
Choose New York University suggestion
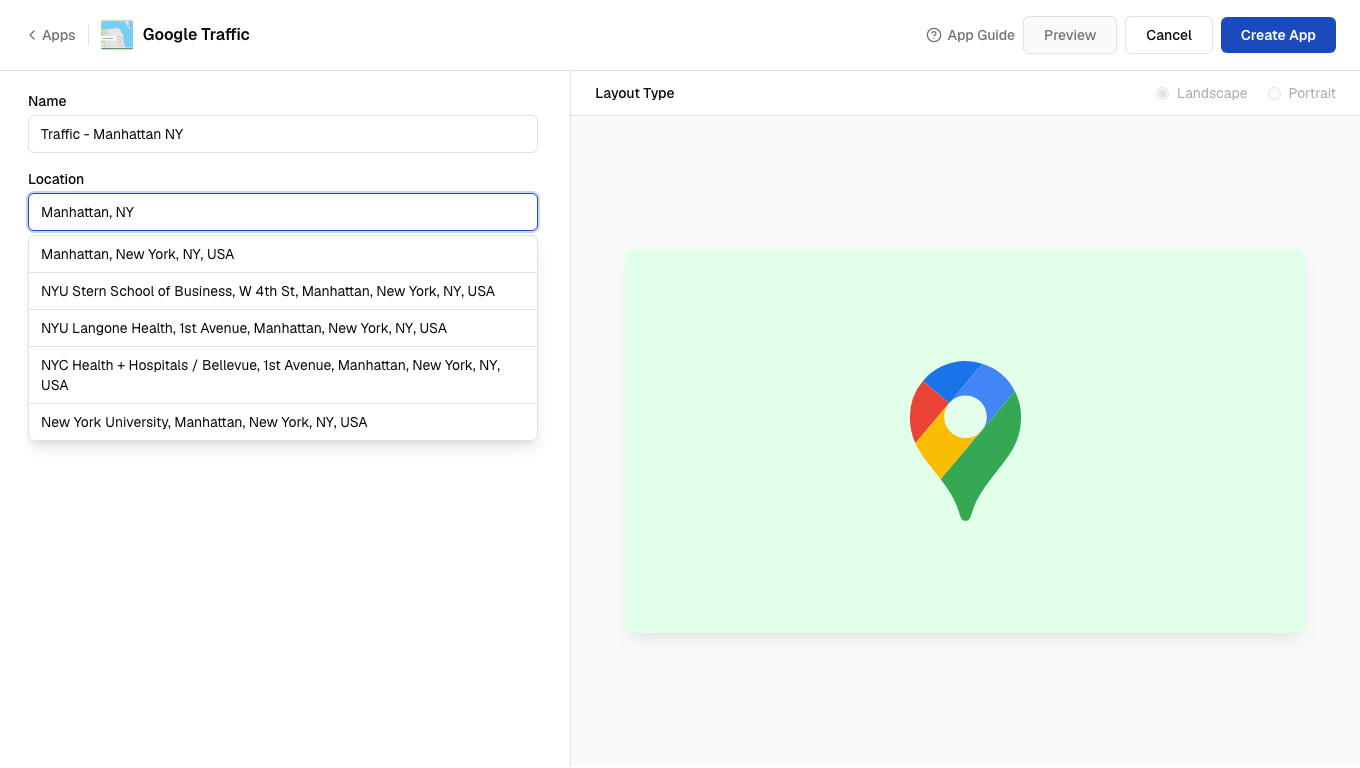[x=283, y=422]
